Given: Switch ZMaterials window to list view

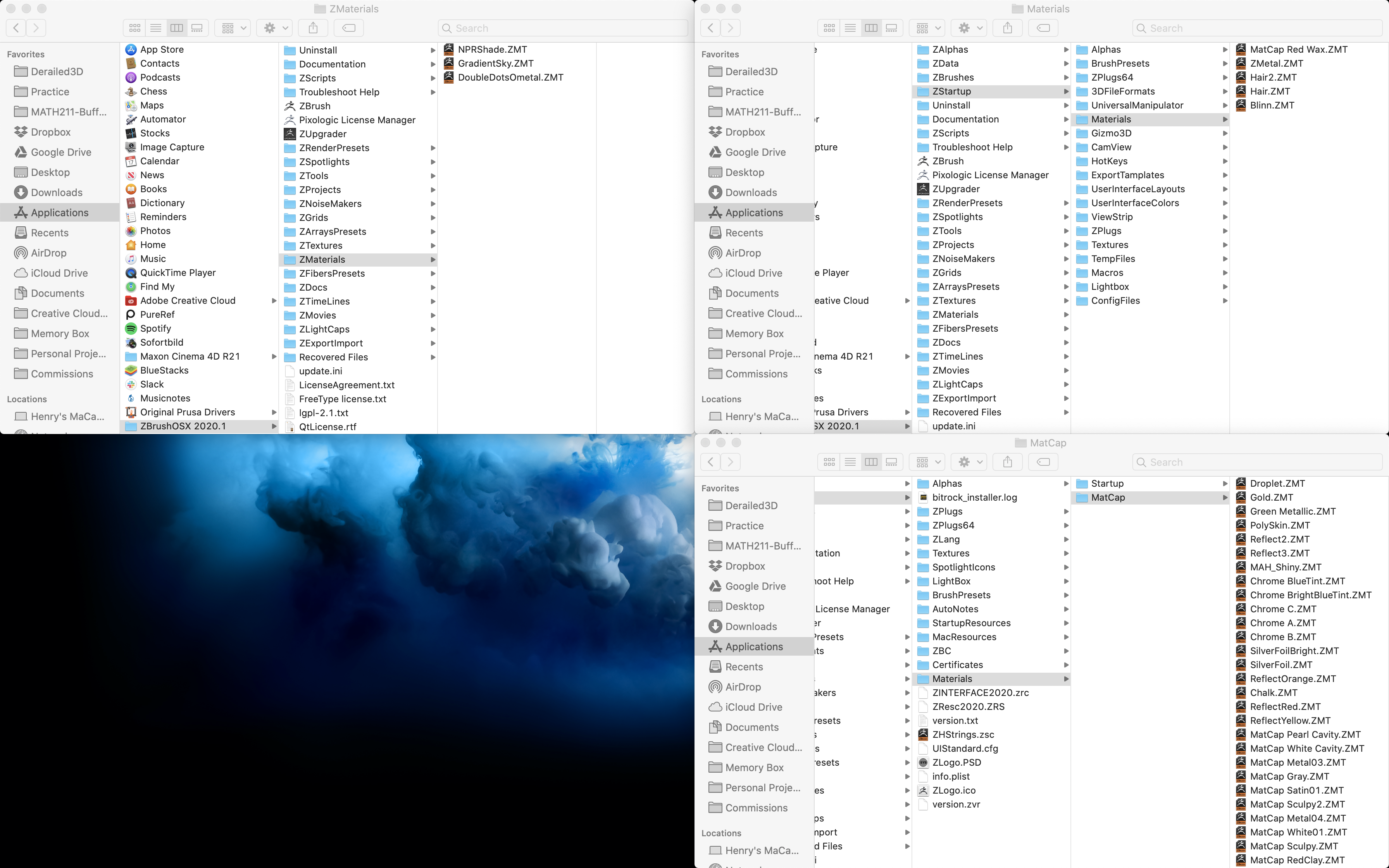Looking at the screenshot, I should click(x=155, y=28).
